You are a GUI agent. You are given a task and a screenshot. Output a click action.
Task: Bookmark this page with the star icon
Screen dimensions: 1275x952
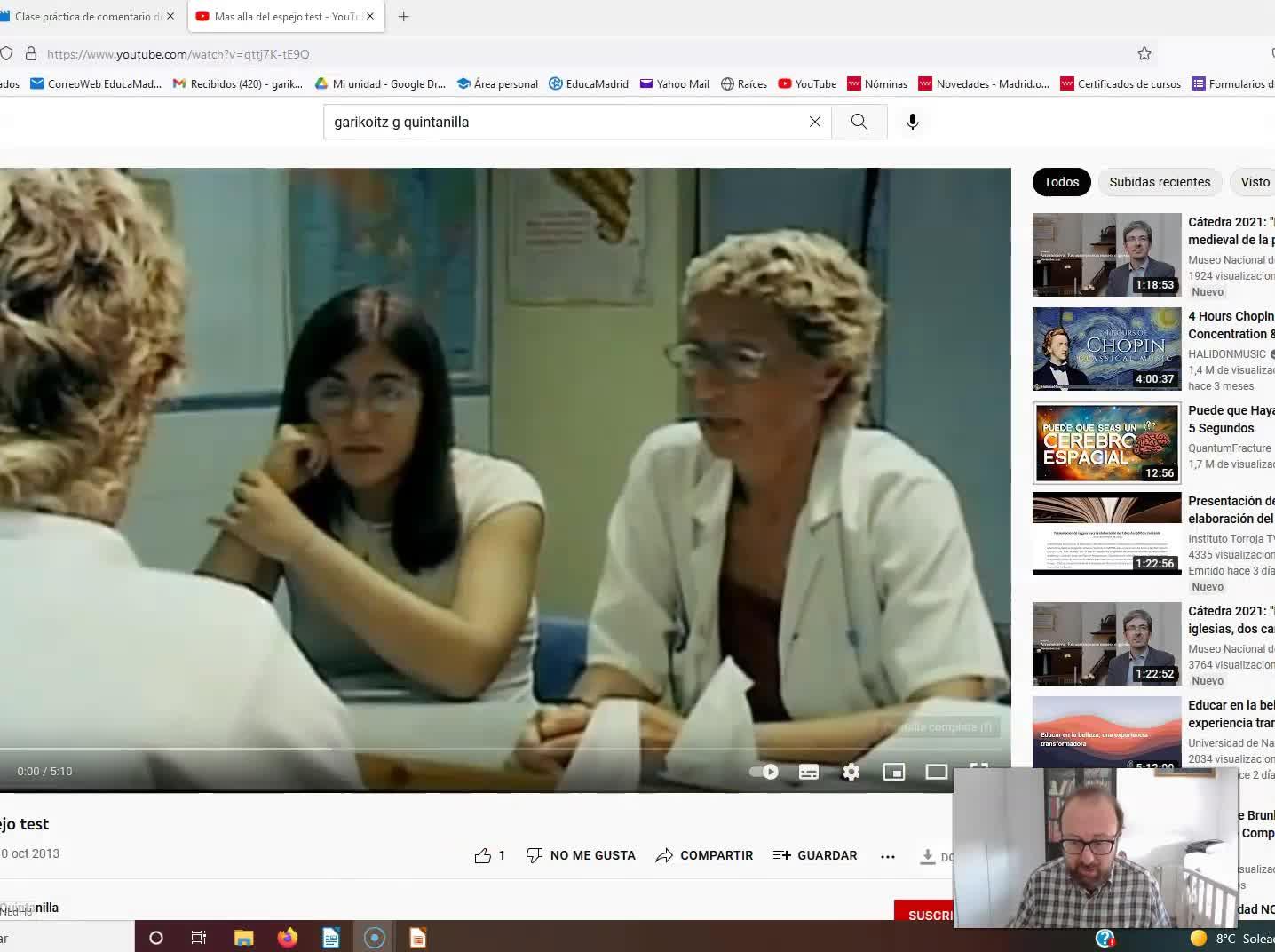click(1144, 53)
